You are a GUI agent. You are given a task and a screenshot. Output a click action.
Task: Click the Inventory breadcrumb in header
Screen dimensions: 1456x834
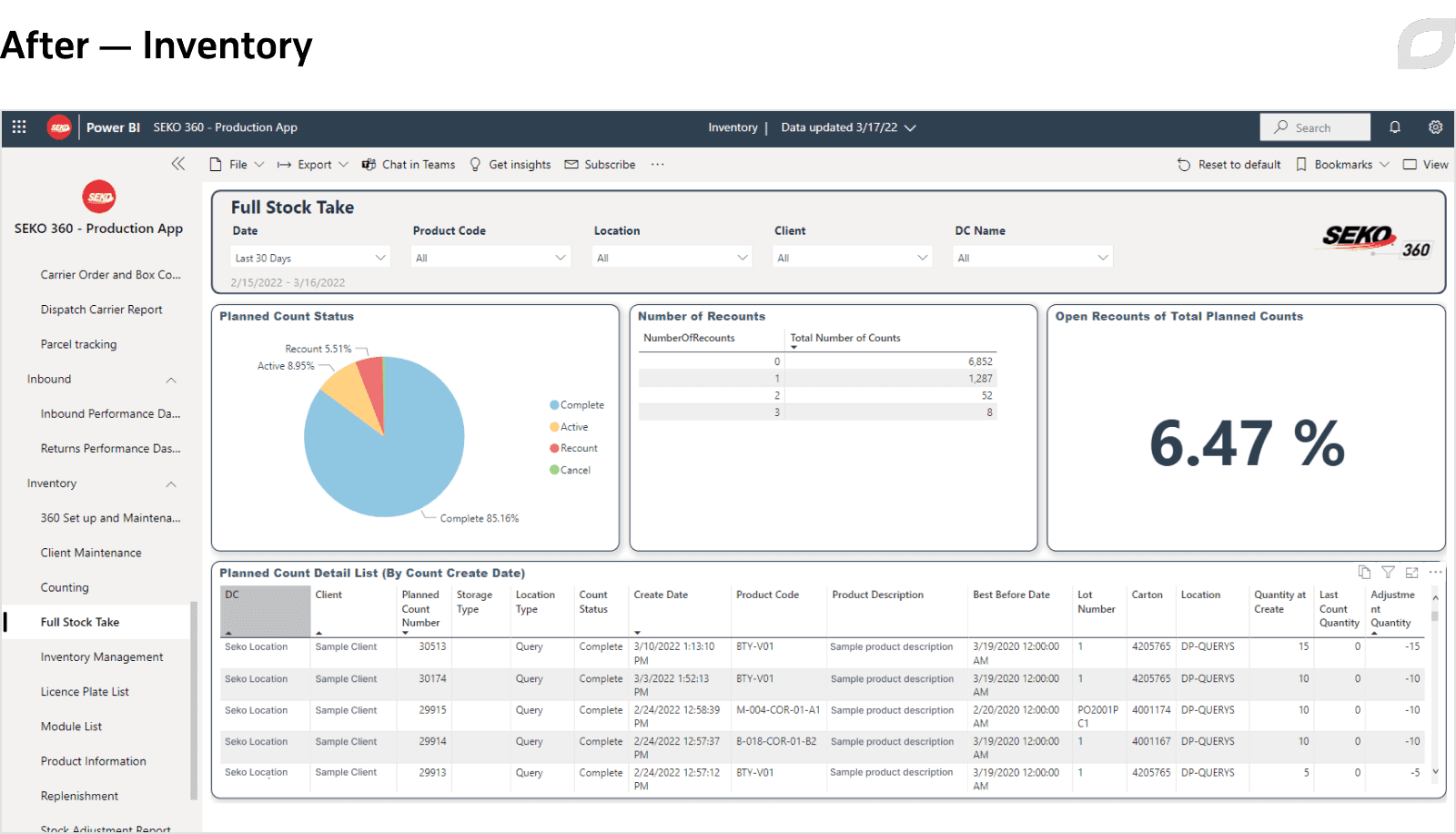(x=733, y=127)
